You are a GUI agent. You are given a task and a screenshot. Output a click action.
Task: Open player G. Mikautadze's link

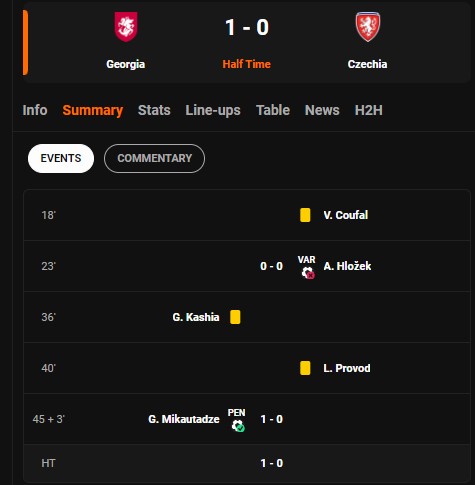(x=184, y=419)
